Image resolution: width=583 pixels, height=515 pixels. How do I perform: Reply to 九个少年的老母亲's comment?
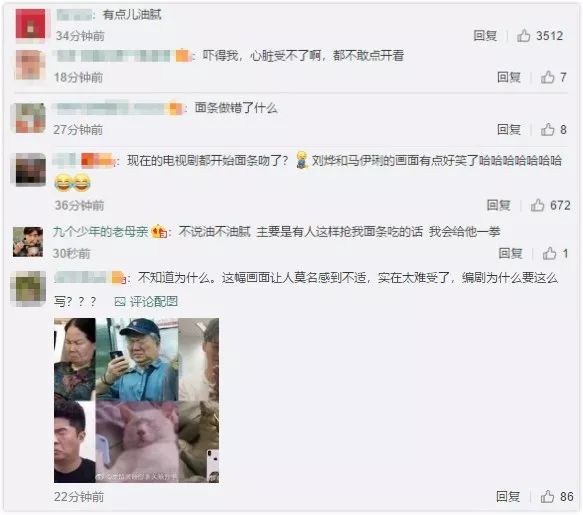tap(510, 254)
